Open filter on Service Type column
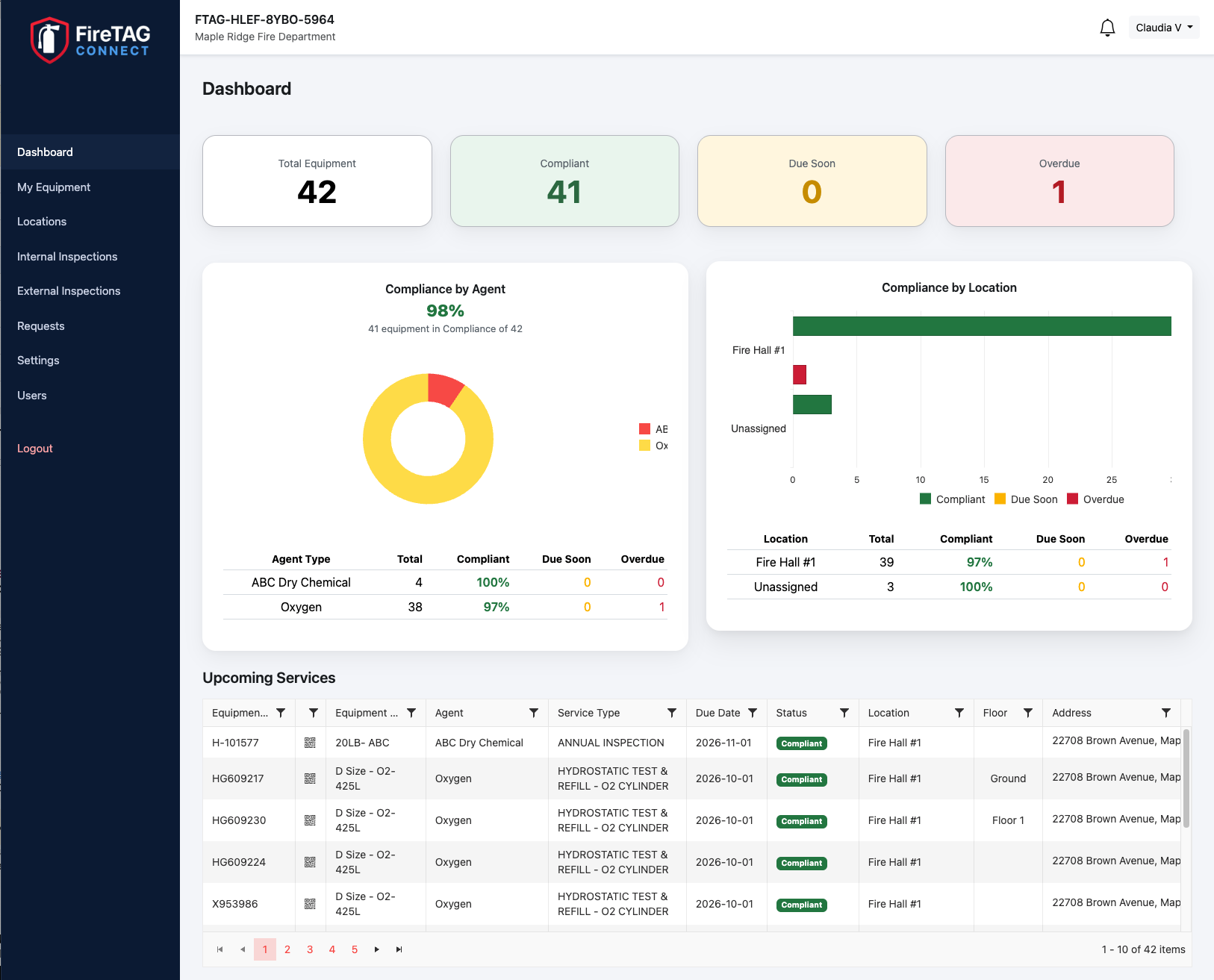The image size is (1214, 980). point(672,713)
